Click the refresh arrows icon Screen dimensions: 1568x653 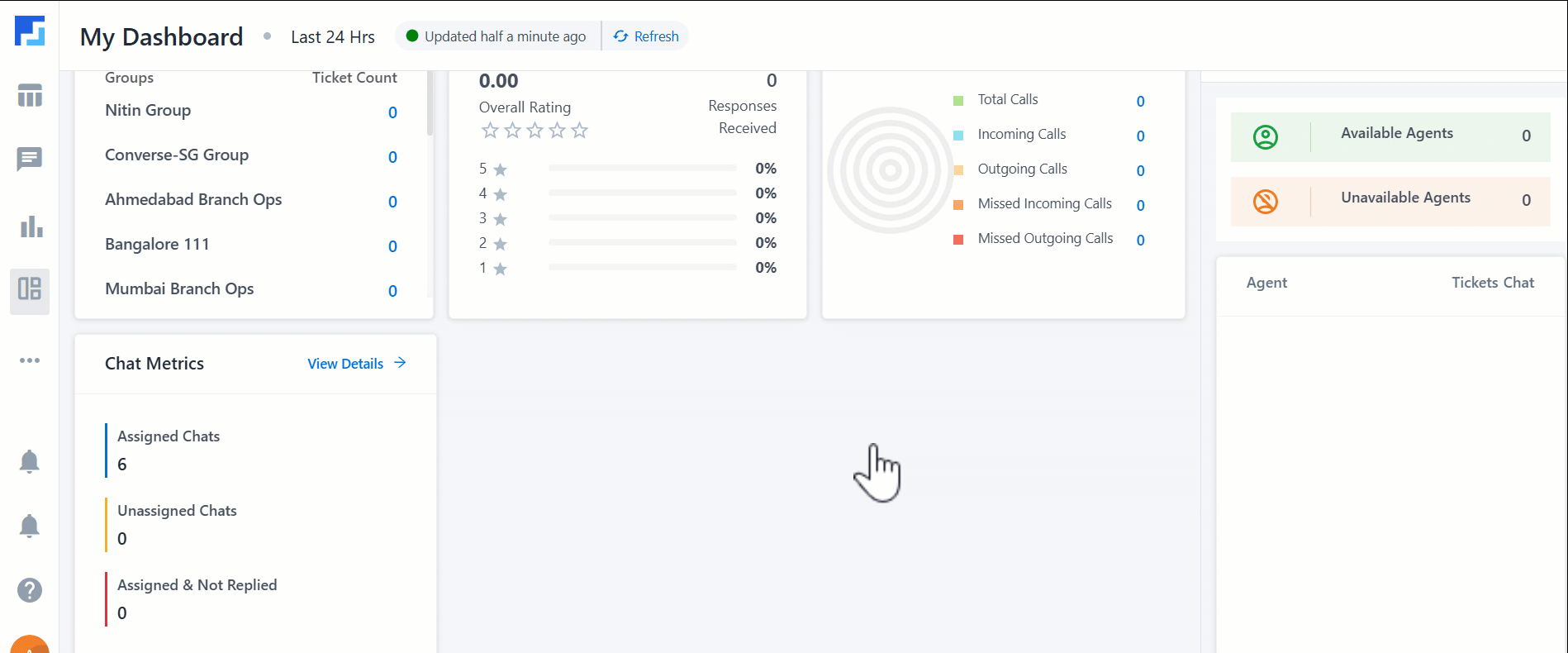tap(620, 36)
